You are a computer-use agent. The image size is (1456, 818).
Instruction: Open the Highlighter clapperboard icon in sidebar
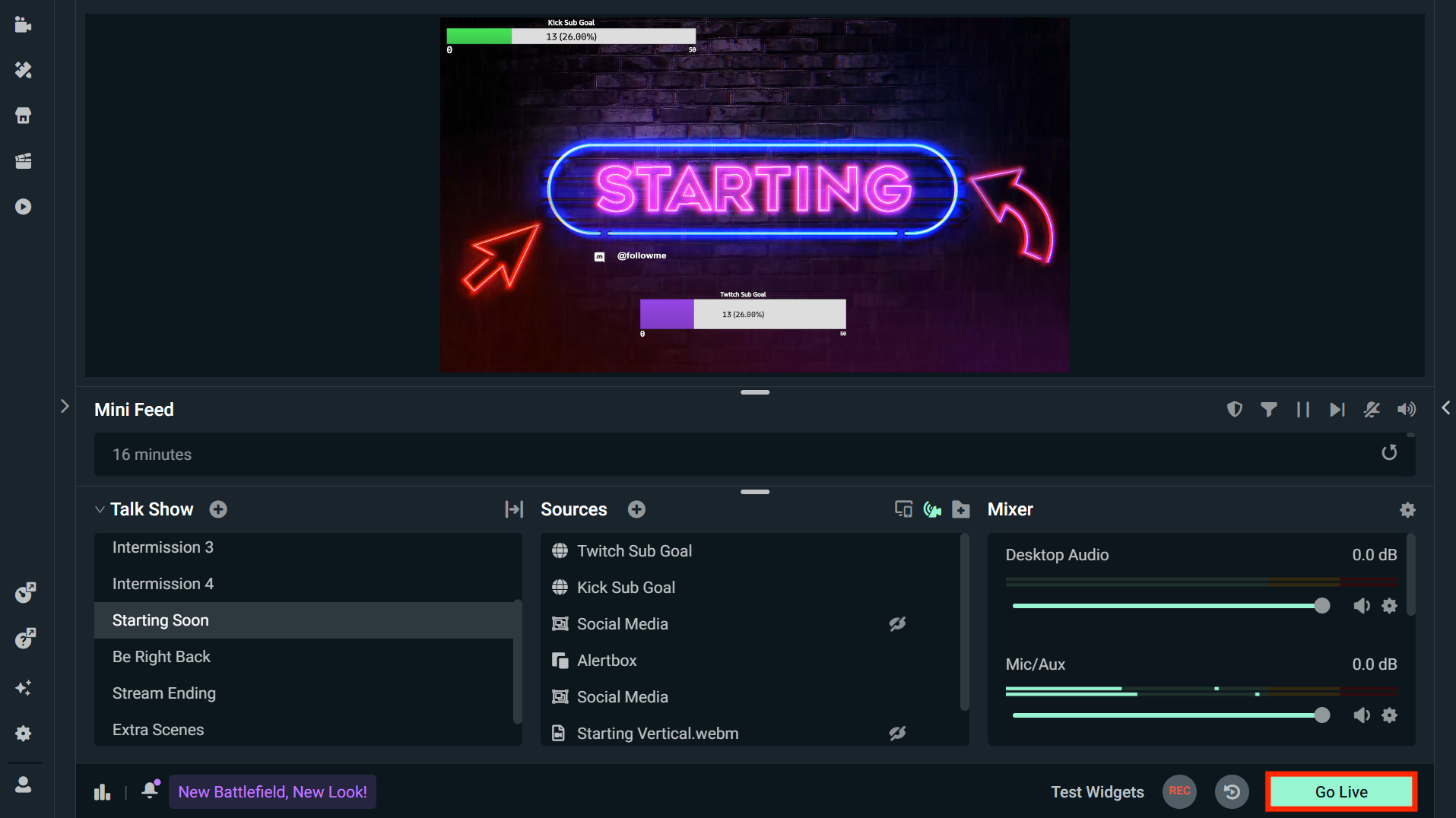(x=23, y=161)
